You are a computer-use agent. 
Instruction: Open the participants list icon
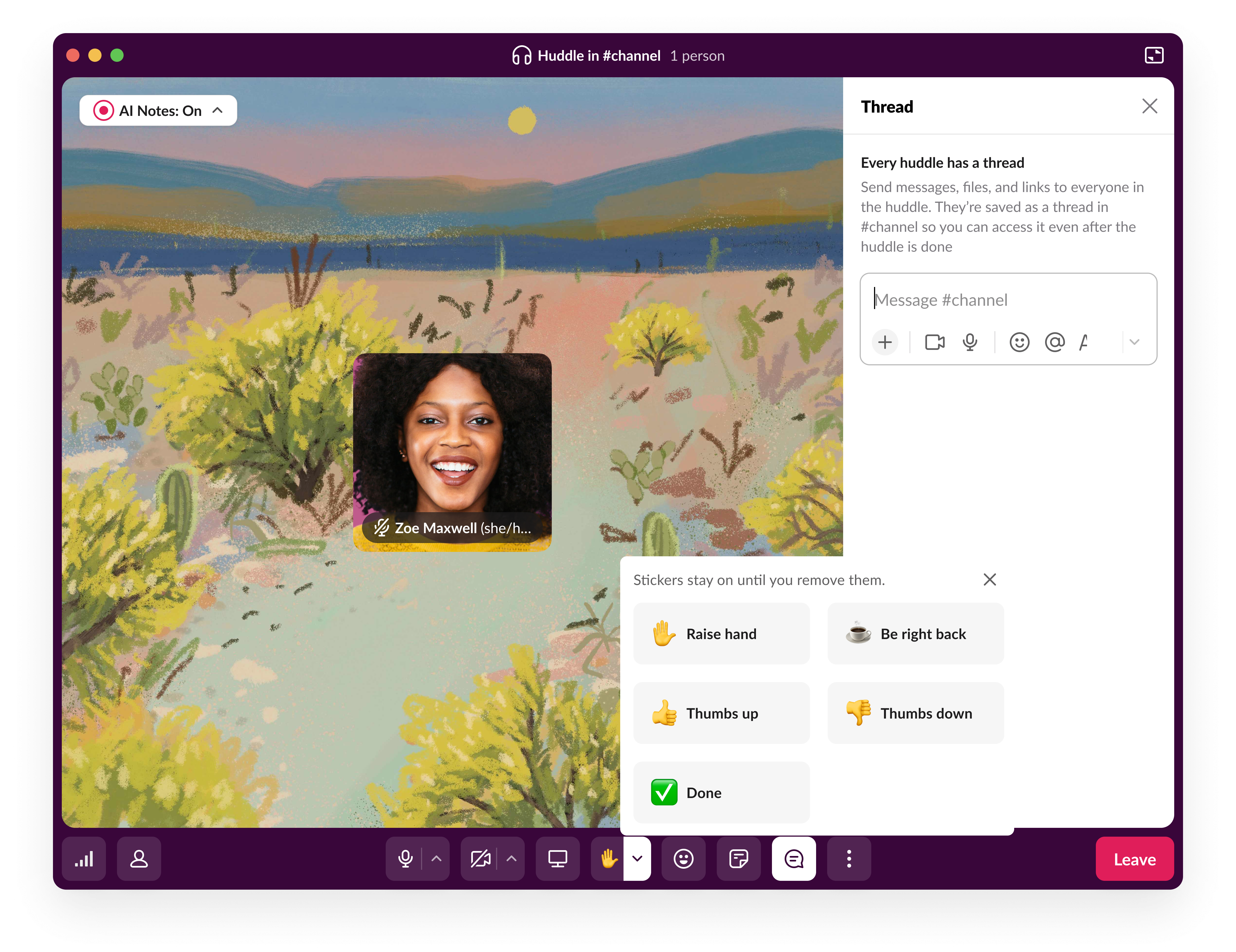[x=139, y=859]
